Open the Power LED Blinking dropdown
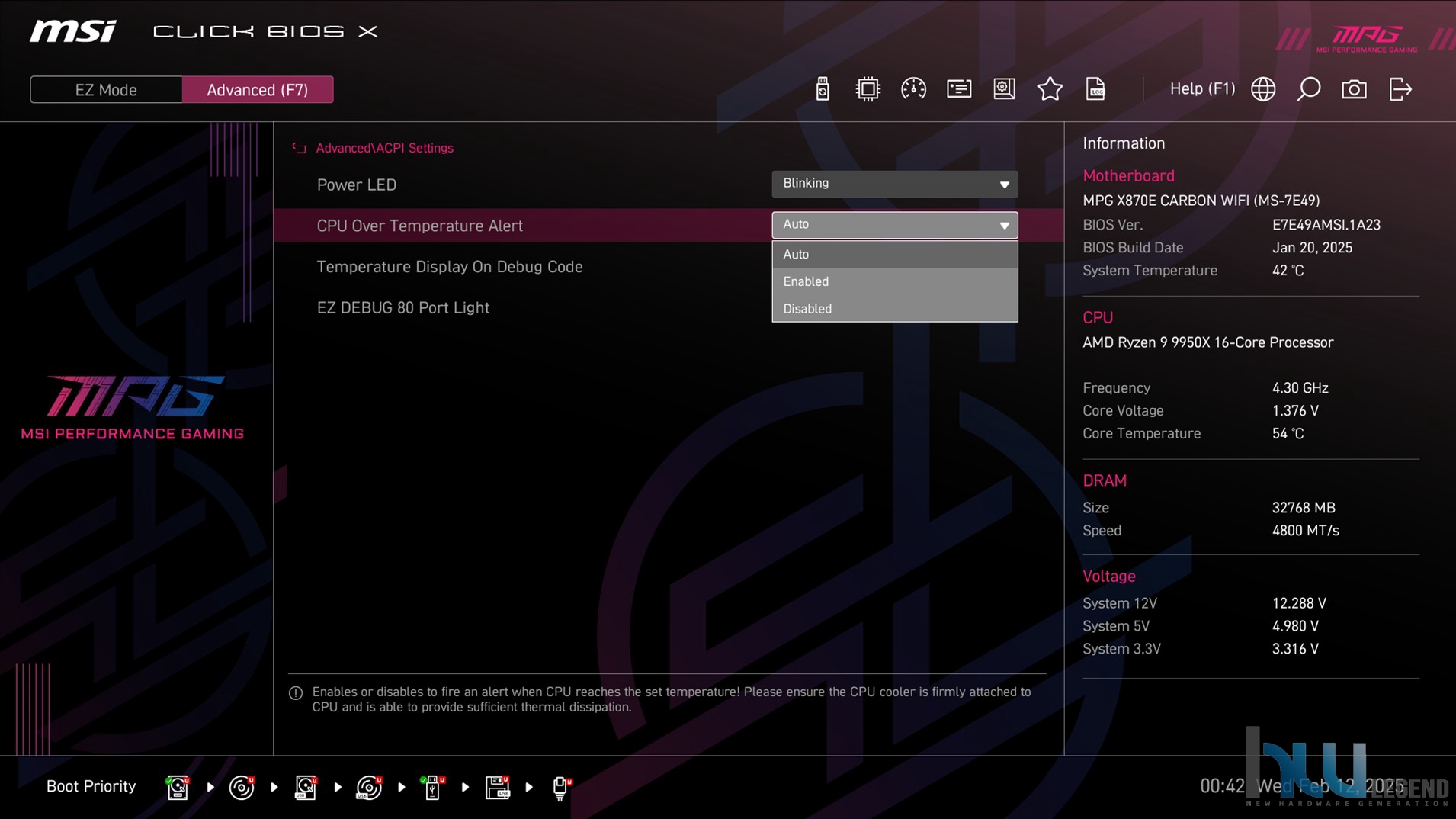 [895, 184]
